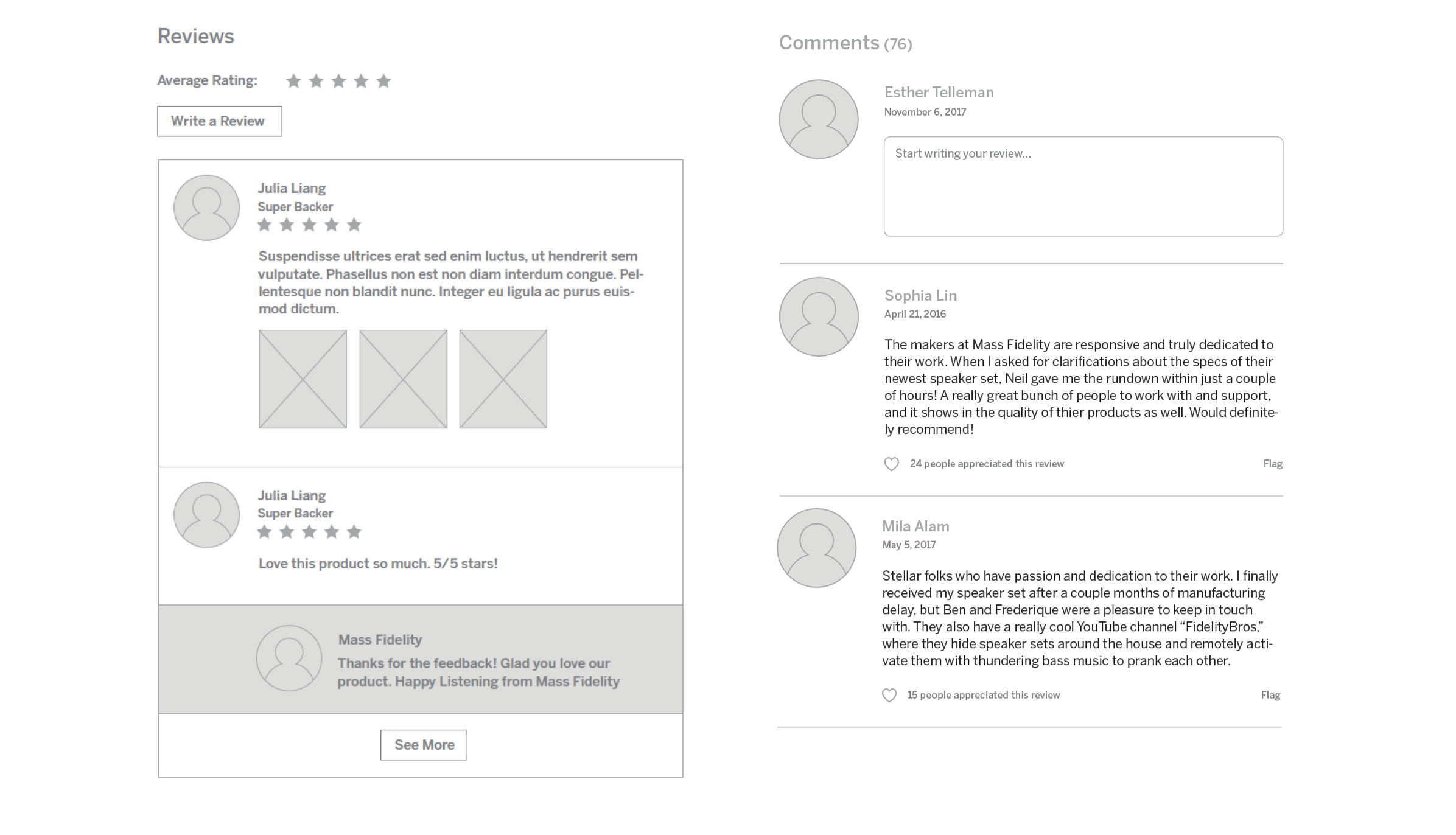
Task: Click the Write a Review button
Action: tap(220, 121)
